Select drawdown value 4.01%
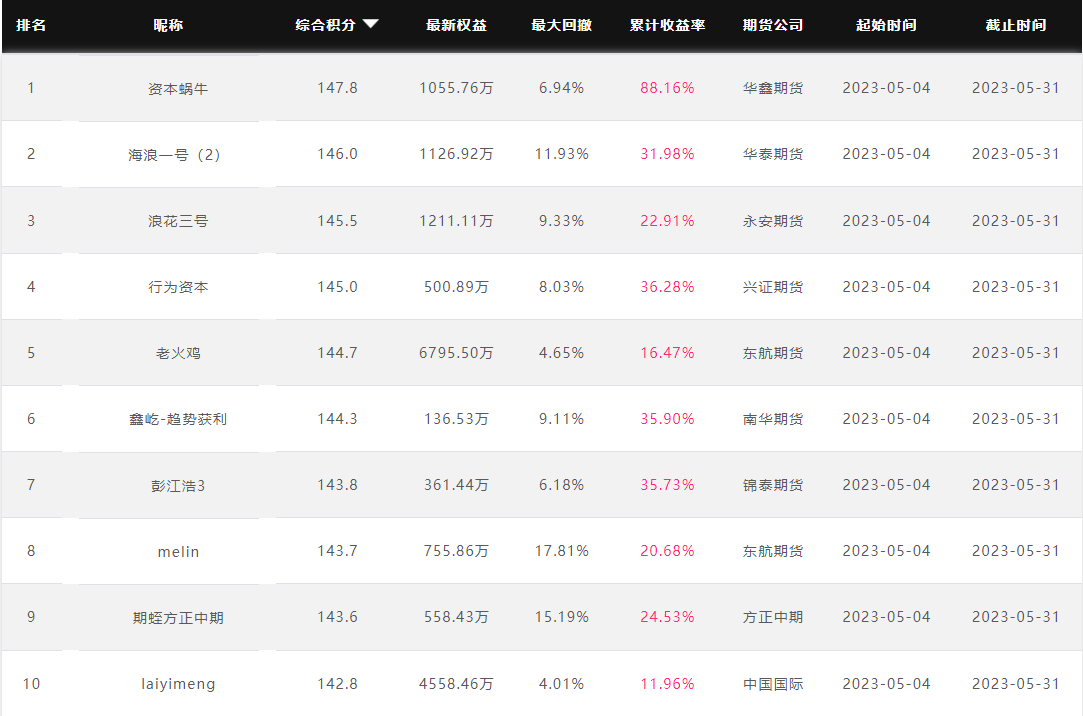Screen dimensions: 1083x716 click(562, 684)
